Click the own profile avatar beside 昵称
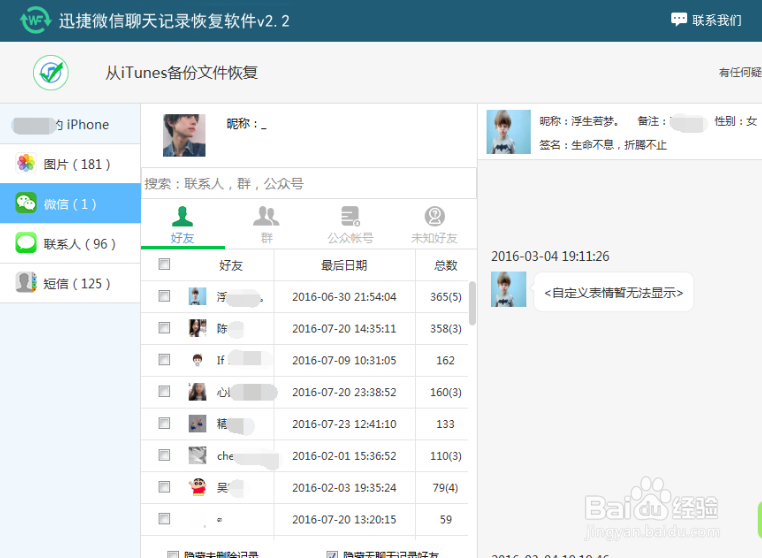The image size is (762, 558). pyautogui.click(x=184, y=135)
